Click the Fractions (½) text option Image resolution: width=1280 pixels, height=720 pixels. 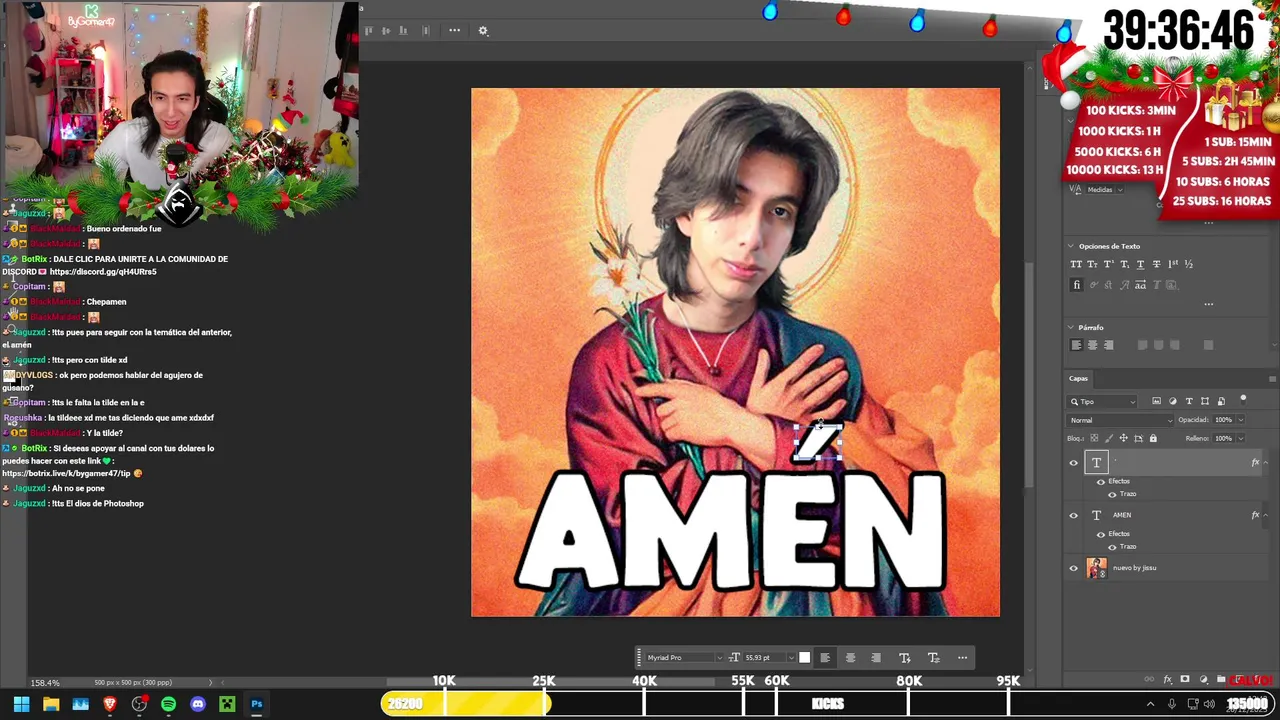point(1188,264)
